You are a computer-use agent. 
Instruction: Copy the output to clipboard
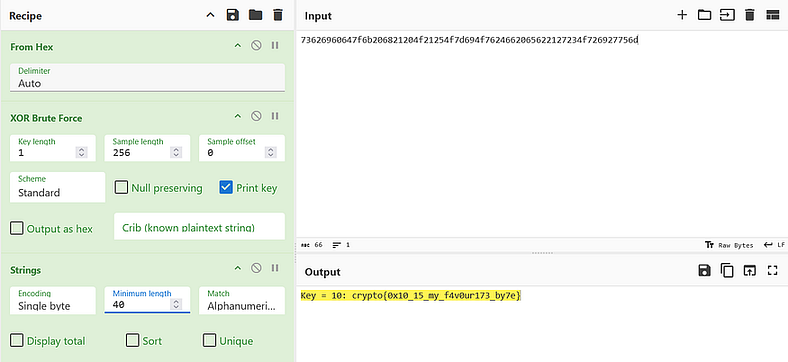pyautogui.click(x=727, y=270)
